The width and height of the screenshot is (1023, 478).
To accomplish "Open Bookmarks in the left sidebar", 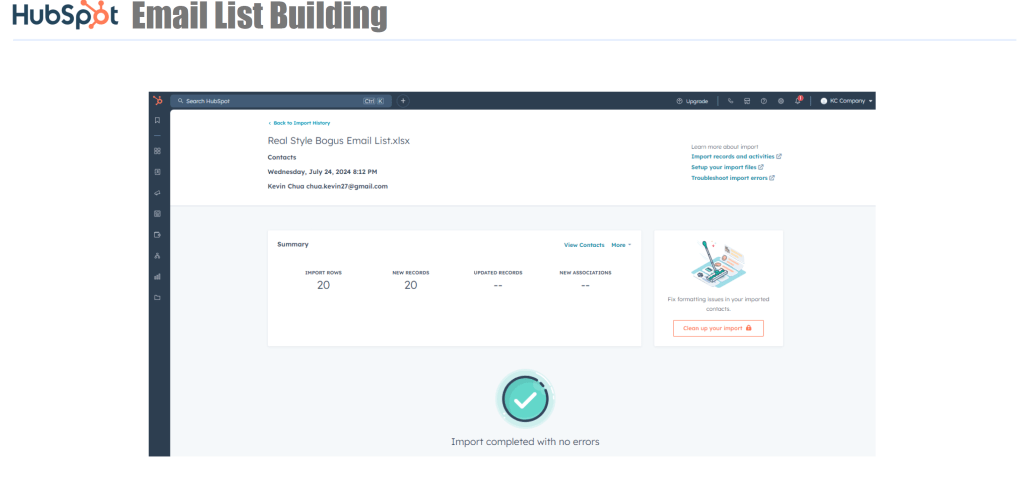I will coord(157,120).
